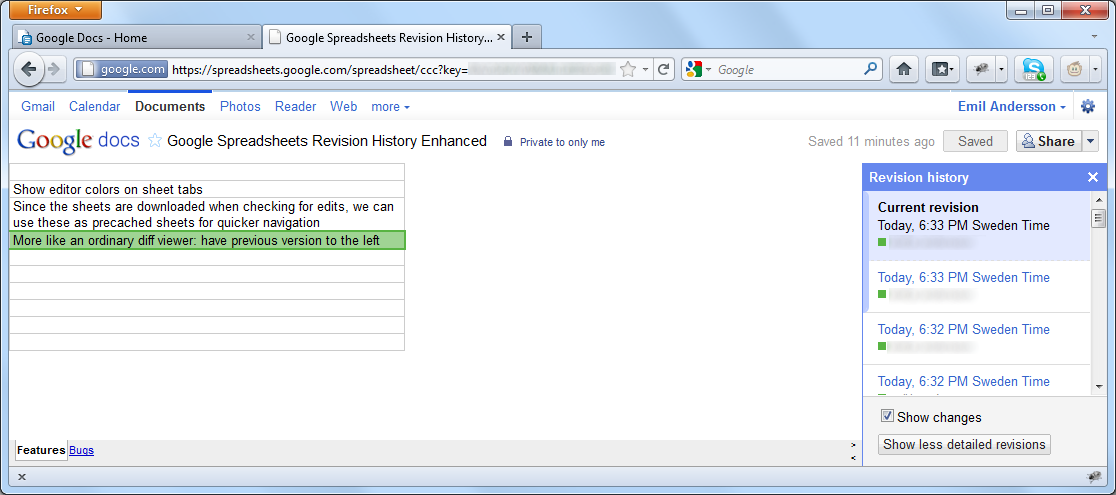Image resolution: width=1116 pixels, height=495 pixels.
Task: Click the Google docs logo
Action: (x=78, y=140)
